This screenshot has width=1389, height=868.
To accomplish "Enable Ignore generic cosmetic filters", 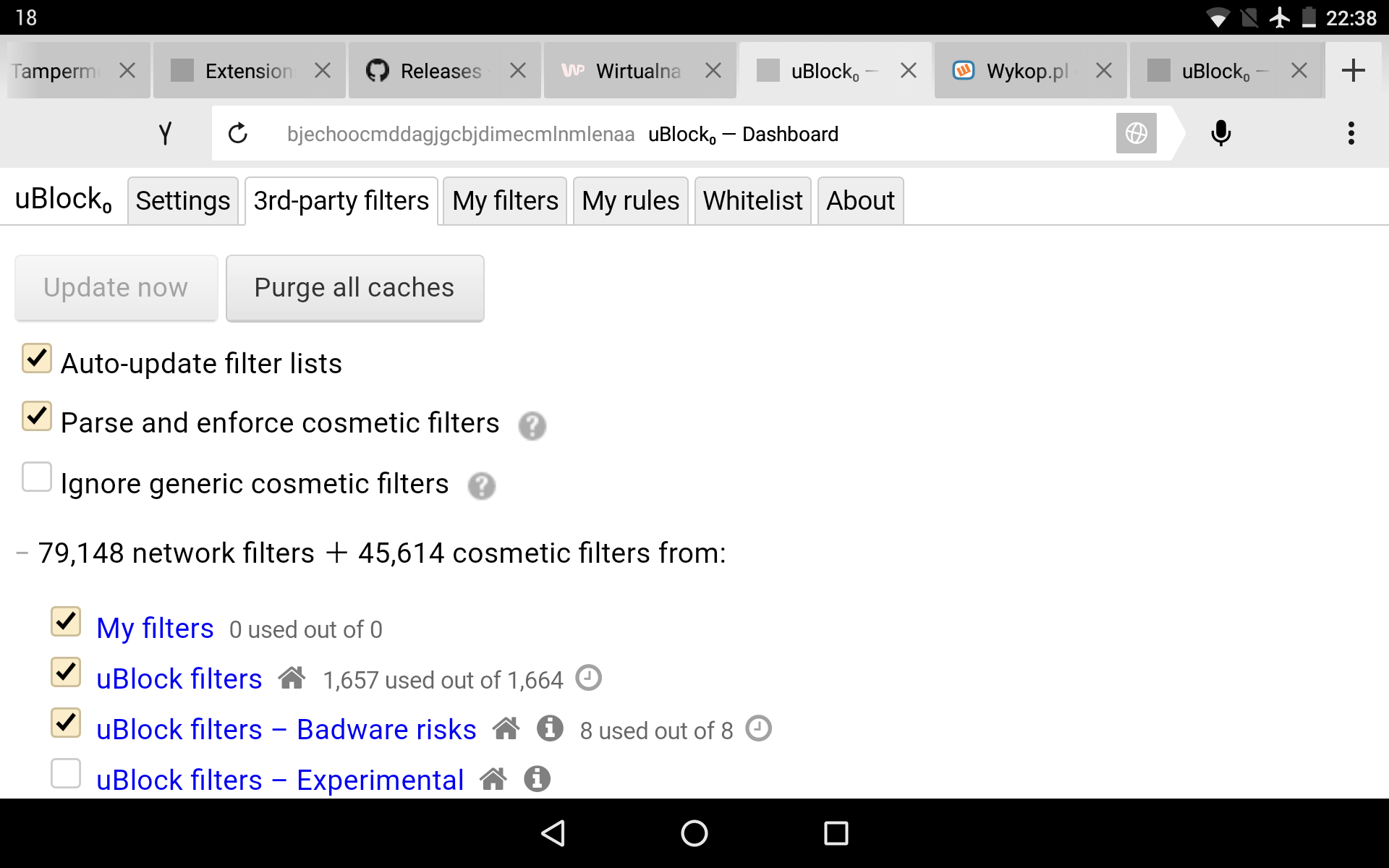I will click(37, 477).
